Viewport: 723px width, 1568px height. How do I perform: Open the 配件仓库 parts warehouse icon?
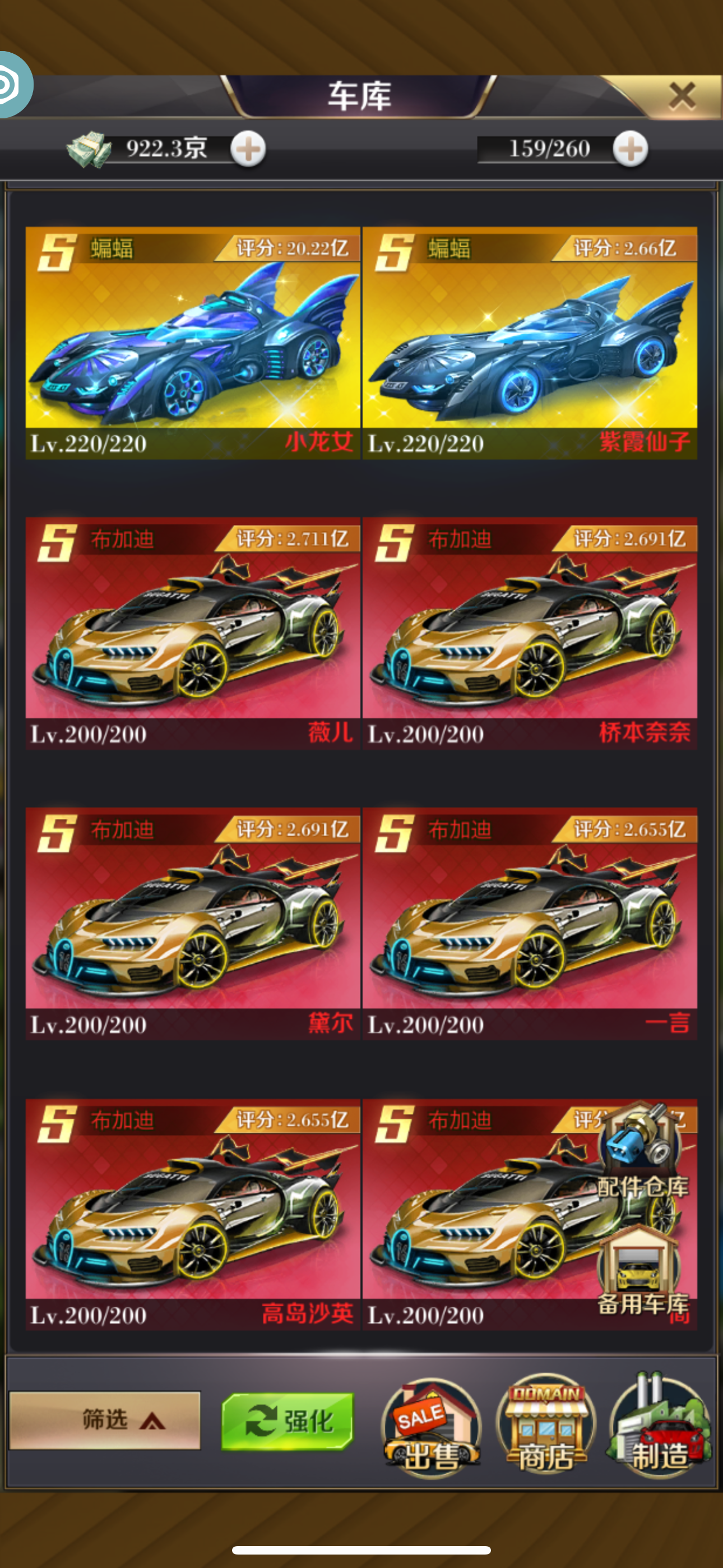coord(643,1150)
